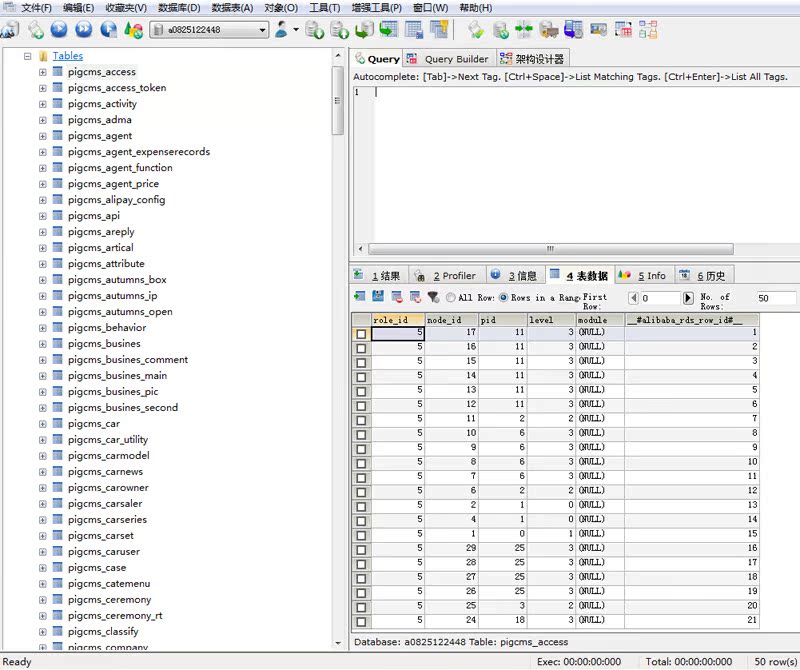The width and height of the screenshot is (800, 670).
Task: Open the a0825122448 database dropdown
Action: coord(263,30)
